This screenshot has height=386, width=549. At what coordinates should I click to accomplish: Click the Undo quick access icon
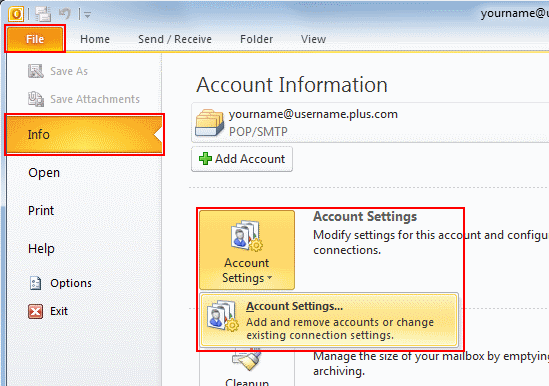pos(65,14)
